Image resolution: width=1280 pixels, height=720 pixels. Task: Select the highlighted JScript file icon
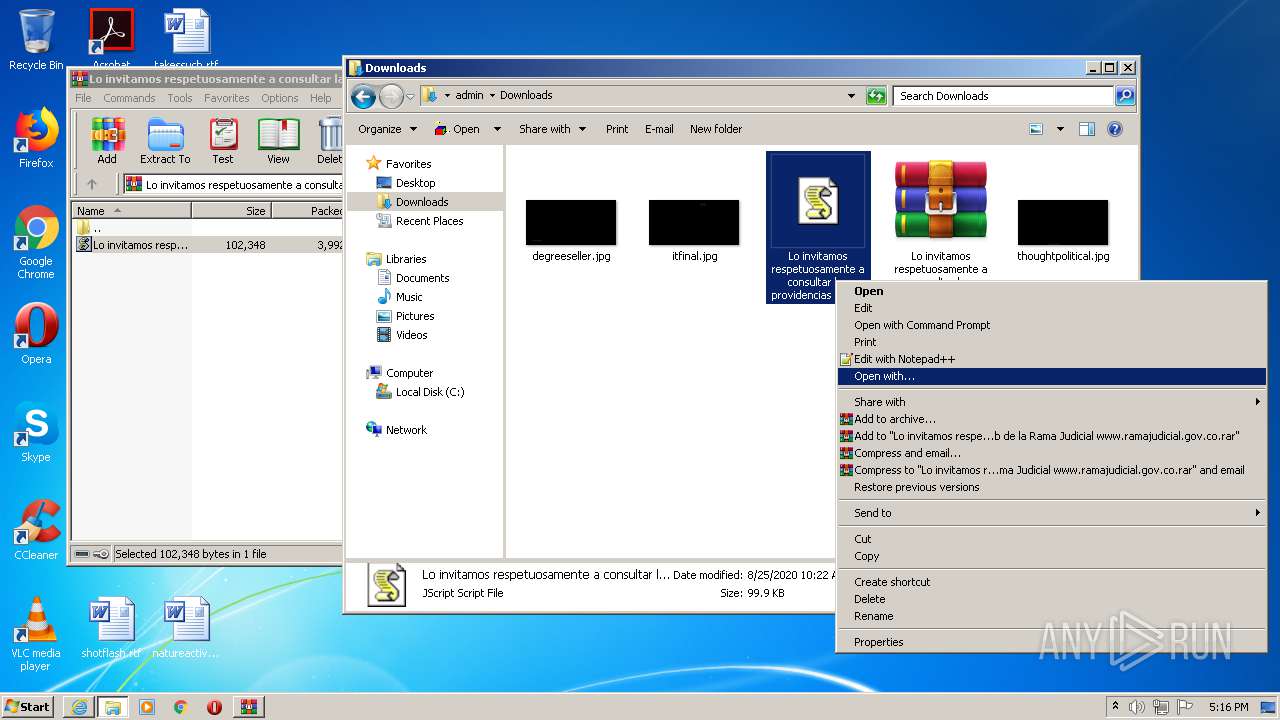point(818,201)
